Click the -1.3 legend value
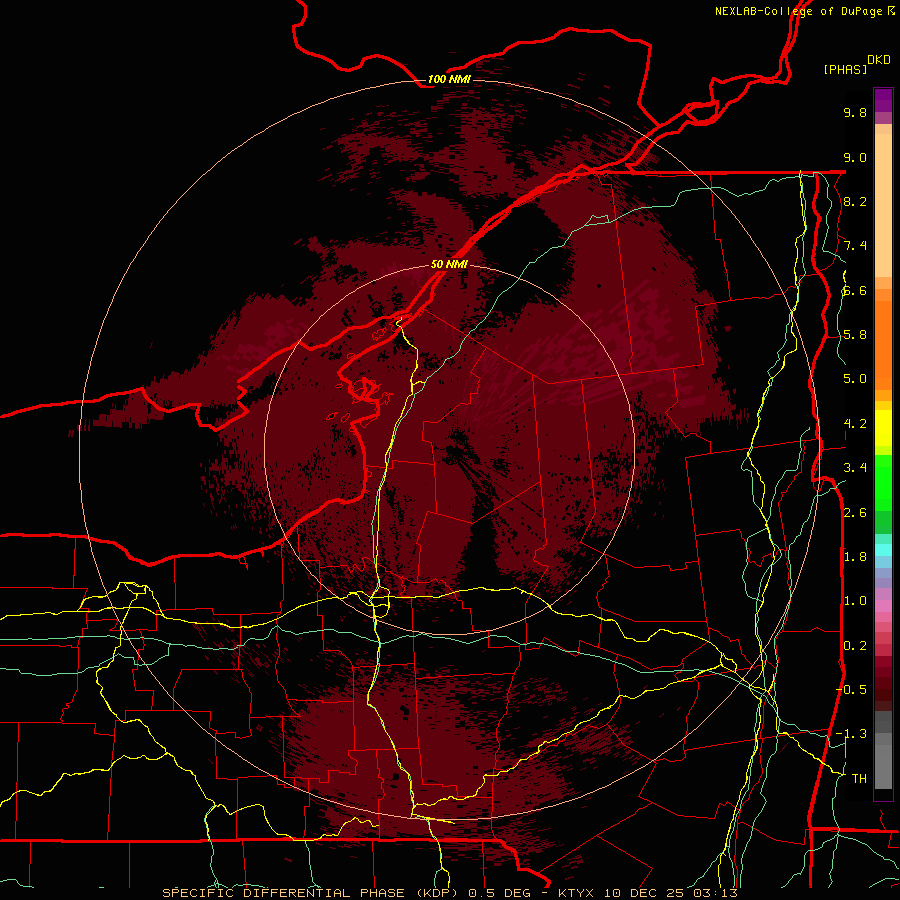 (851, 734)
